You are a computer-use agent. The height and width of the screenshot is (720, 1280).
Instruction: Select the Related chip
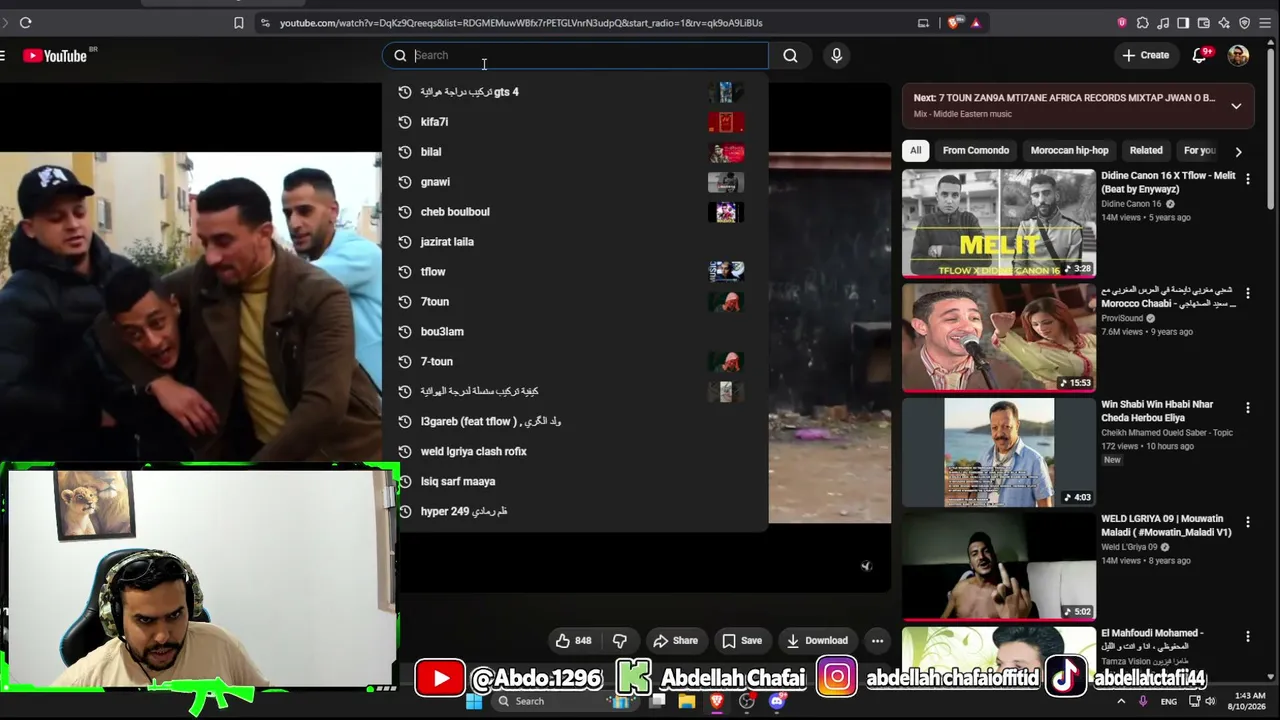(x=1146, y=151)
